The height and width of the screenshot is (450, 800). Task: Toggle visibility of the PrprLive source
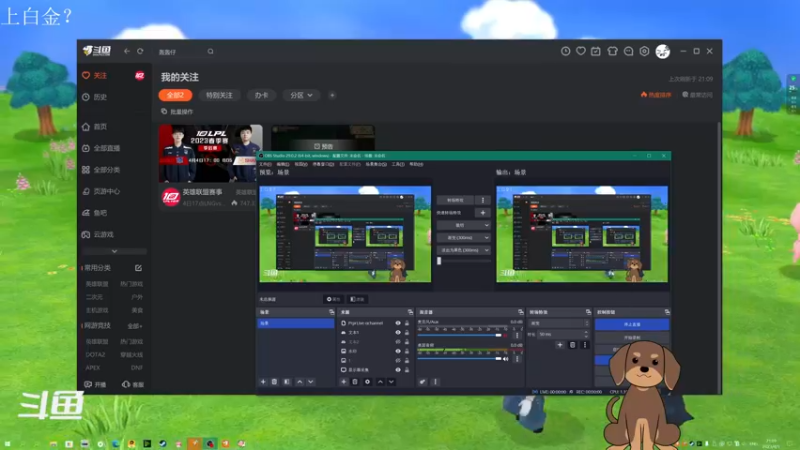(398, 323)
